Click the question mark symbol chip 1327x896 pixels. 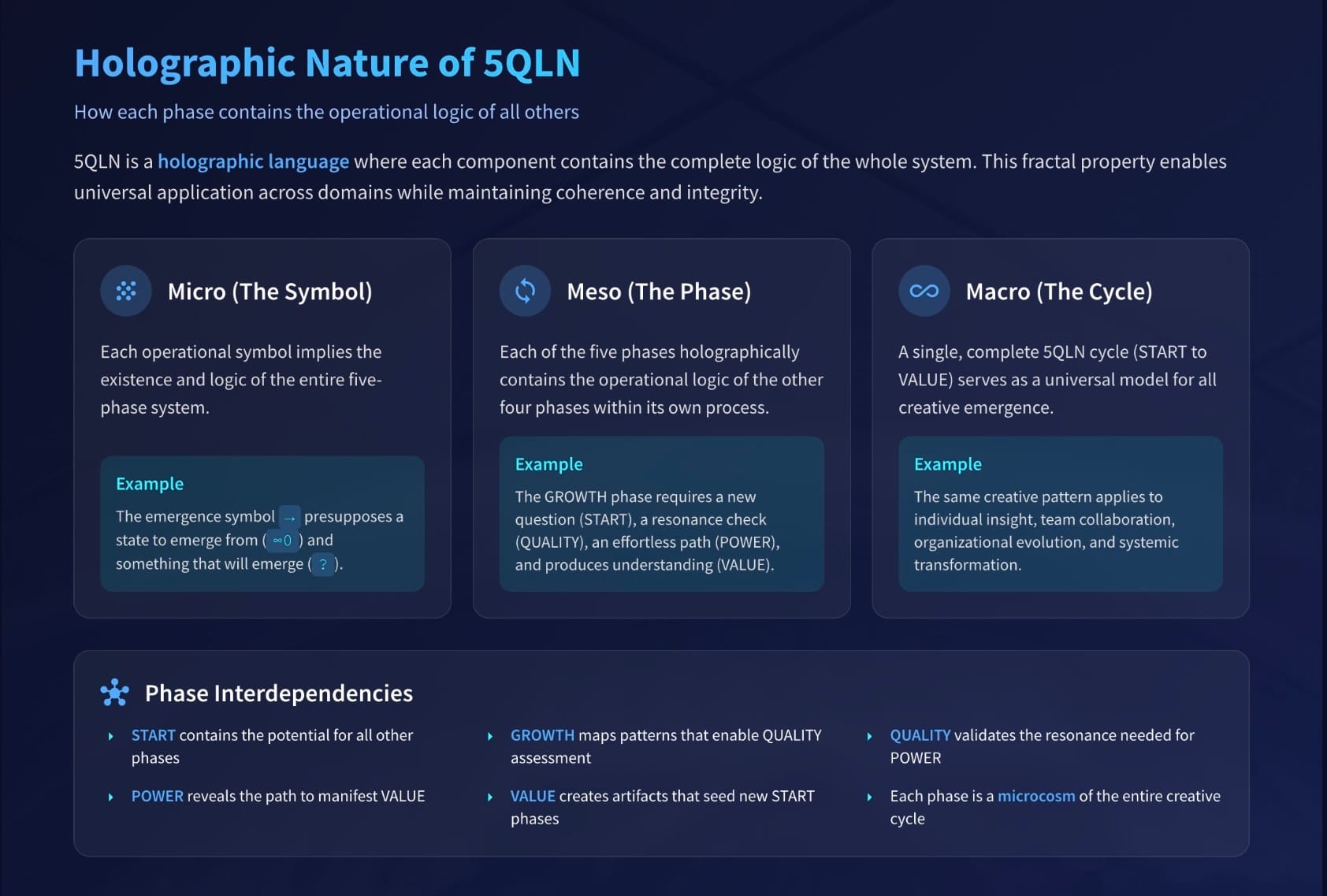coord(322,564)
